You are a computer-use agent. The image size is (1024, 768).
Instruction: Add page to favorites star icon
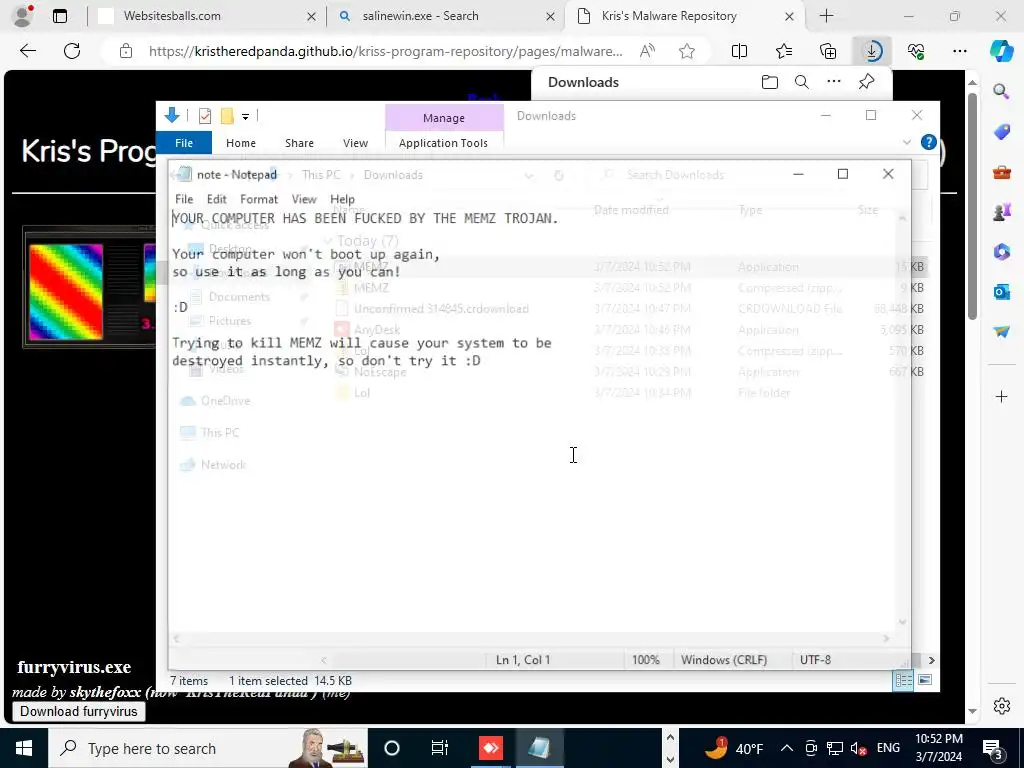(686, 51)
